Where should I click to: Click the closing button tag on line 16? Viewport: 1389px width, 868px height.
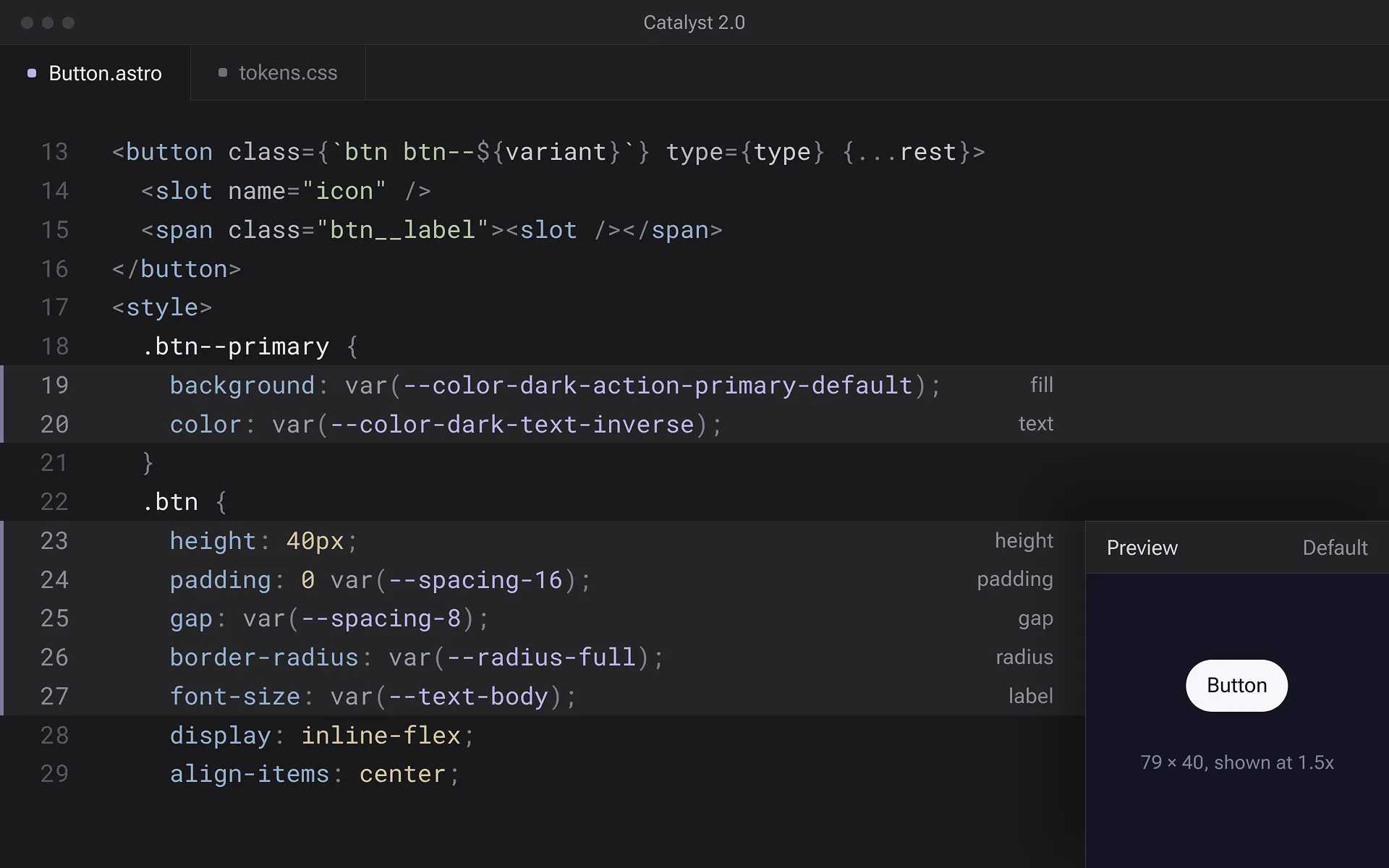[177, 269]
